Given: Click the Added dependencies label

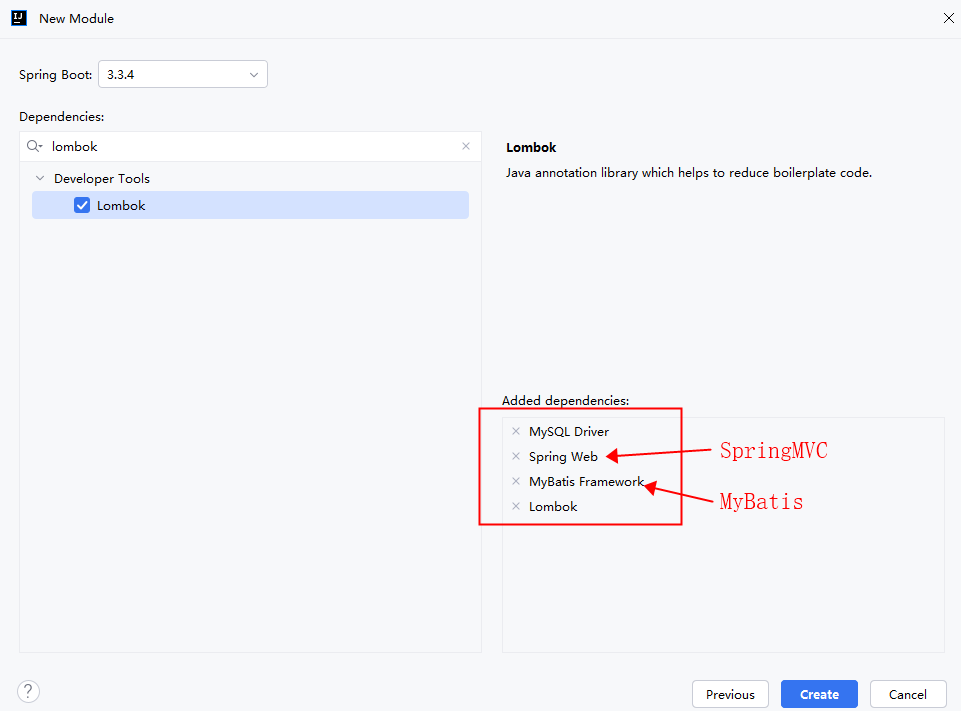Looking at the screenshot, I should pyautogui.click(x=566, y=400).
